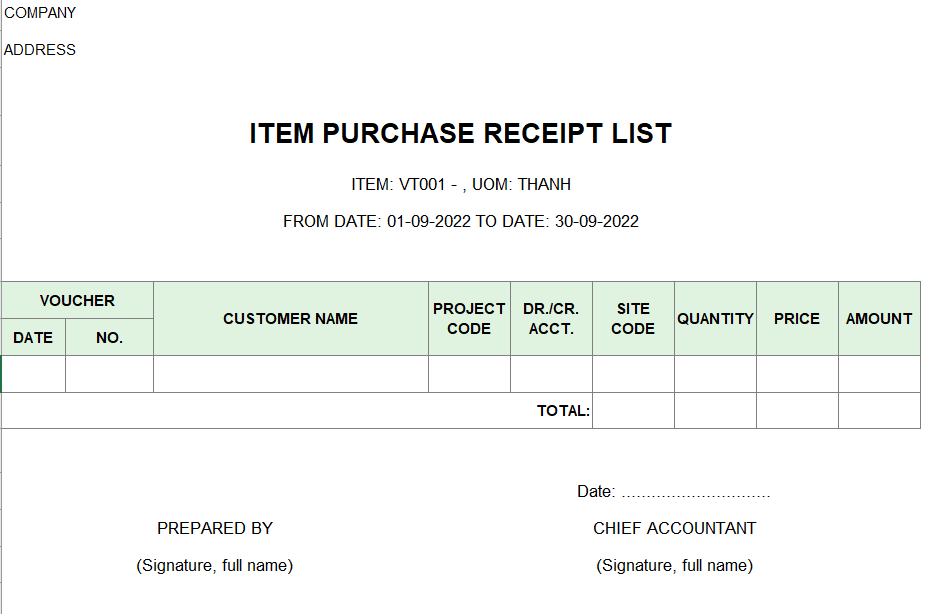Viewport: 939px width, 614px height.
Task: Select the VOUCHER header cell
Action: (77, 300)
